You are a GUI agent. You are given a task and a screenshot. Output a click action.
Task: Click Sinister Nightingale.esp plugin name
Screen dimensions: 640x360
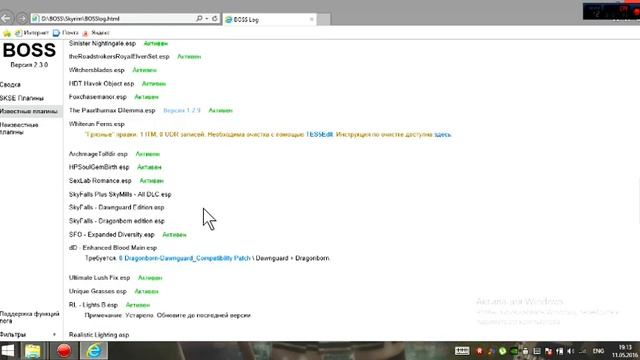102,43
